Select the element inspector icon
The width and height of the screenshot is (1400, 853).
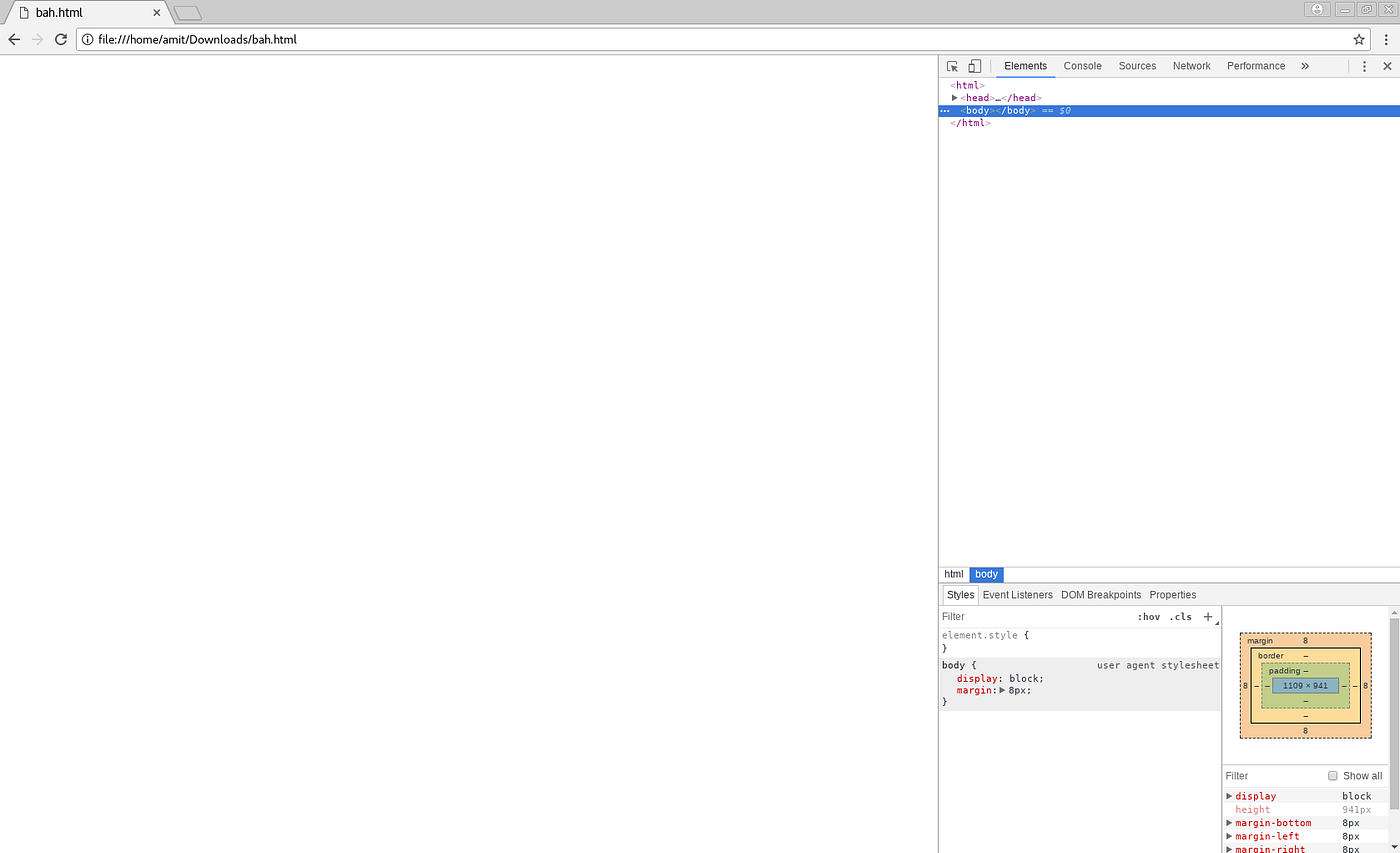click(951, 66)
